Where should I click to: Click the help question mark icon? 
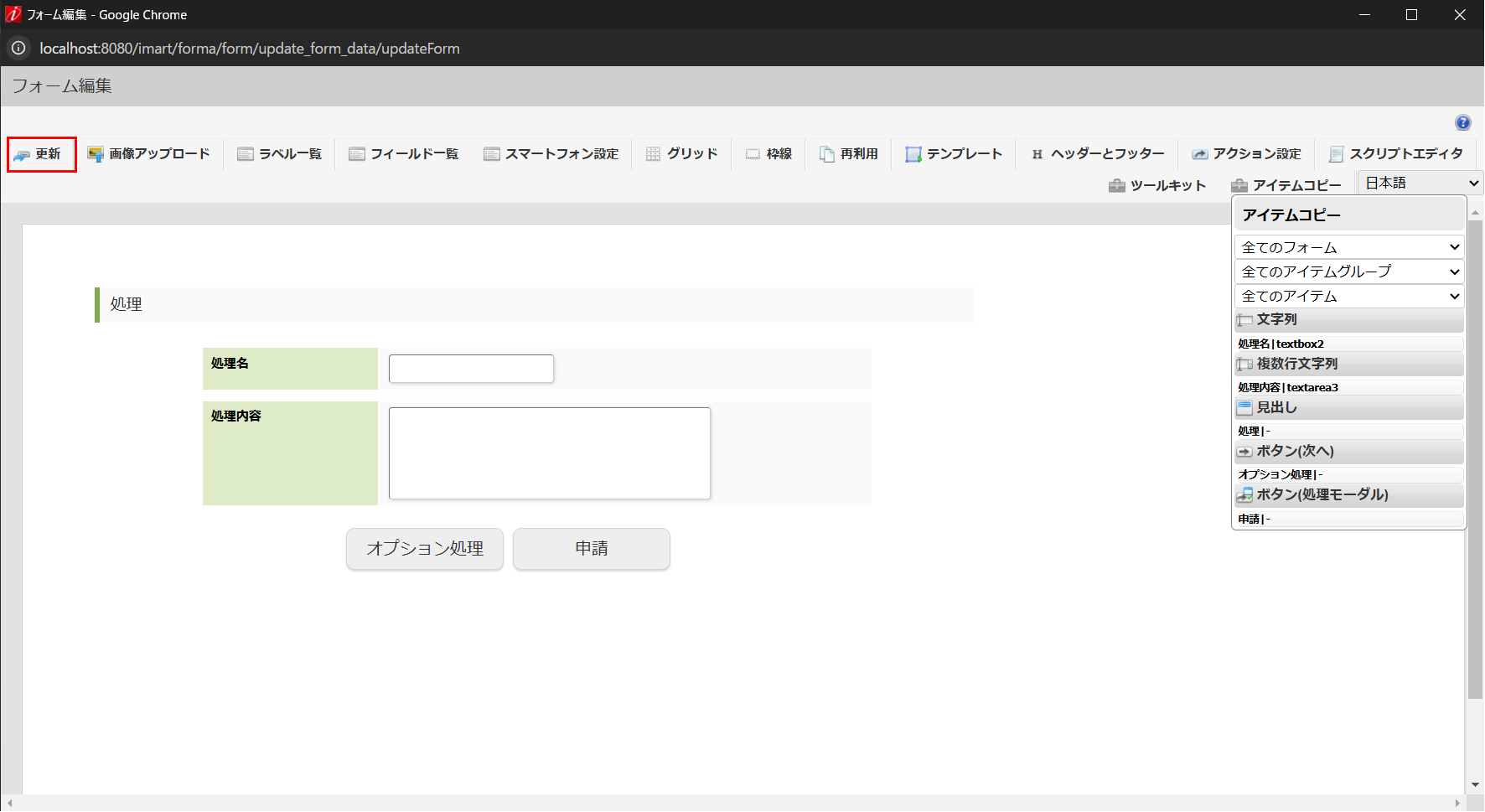[1463, 122]
